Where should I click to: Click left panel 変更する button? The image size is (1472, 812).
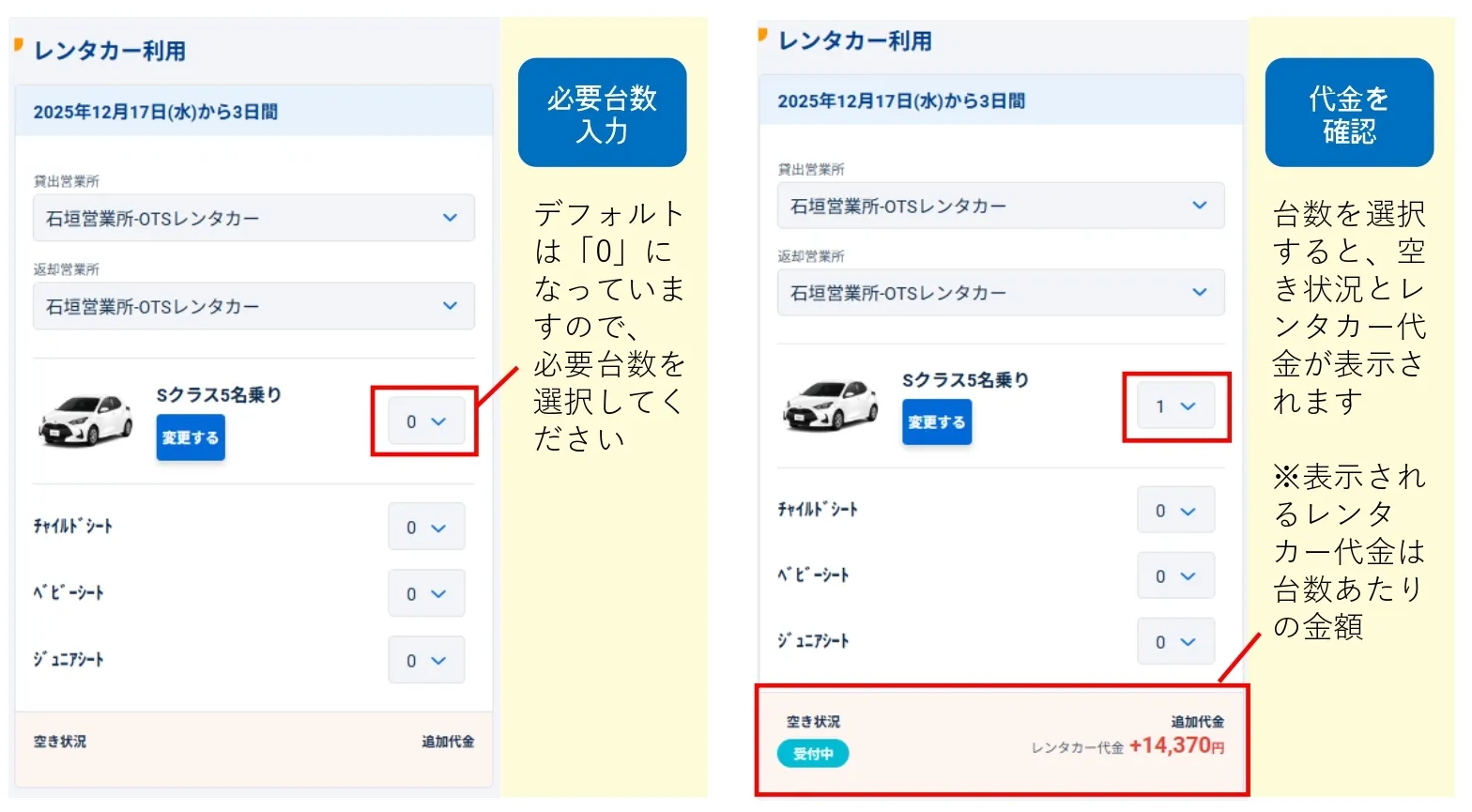point(191,437)
